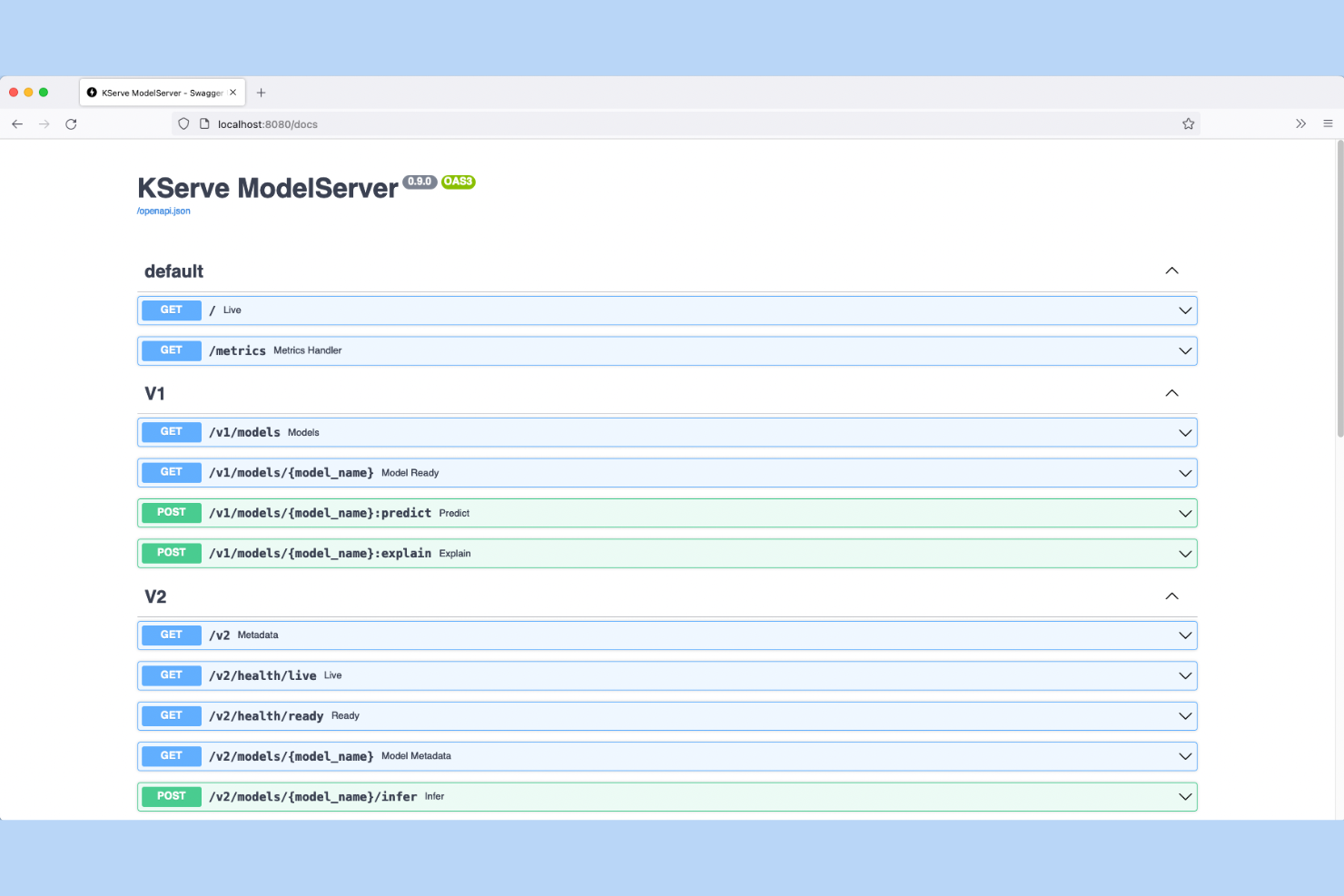Screen dimensions: 1344x896
Task: Collapse the V1 section
Action: pyautogui.click(x=1171, y=393)
